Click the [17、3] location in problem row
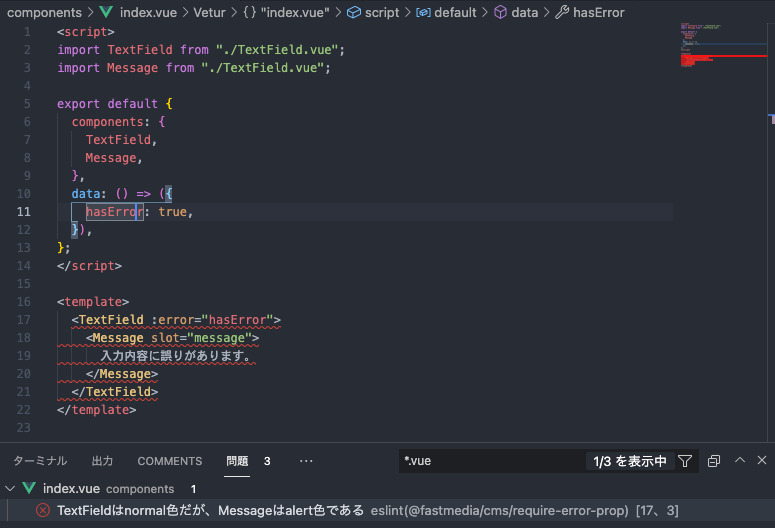Image resolution: width=775 pixels, height=528 pixels. 657,510
